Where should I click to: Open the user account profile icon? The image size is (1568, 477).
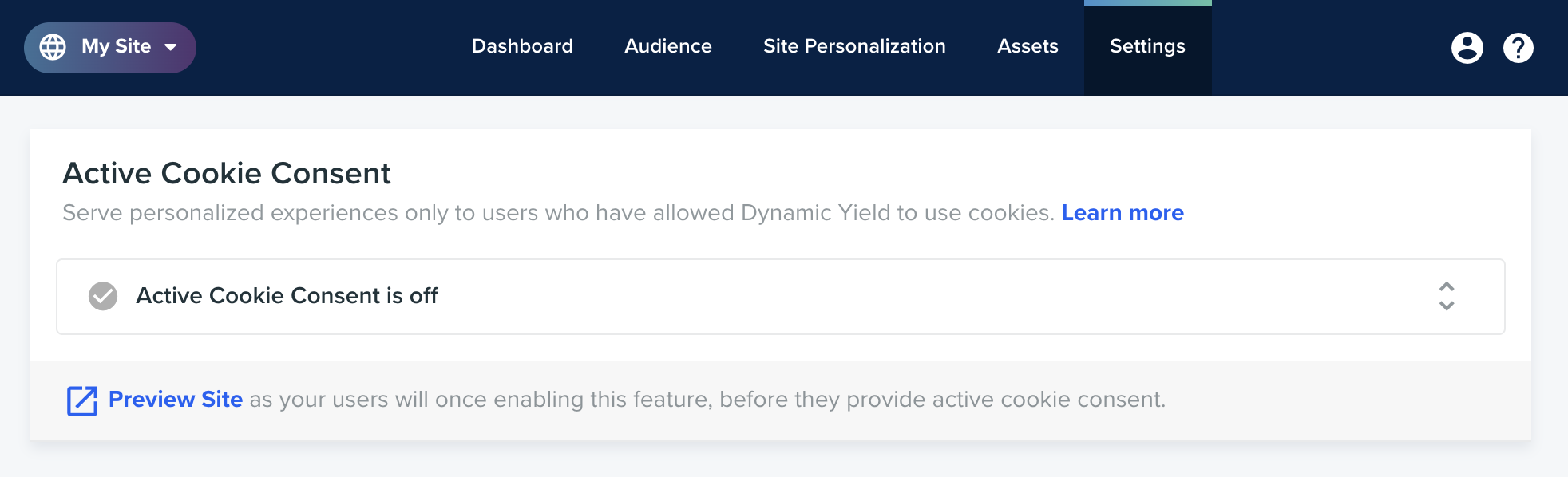pyautogui.click(x=1467, y=48)
